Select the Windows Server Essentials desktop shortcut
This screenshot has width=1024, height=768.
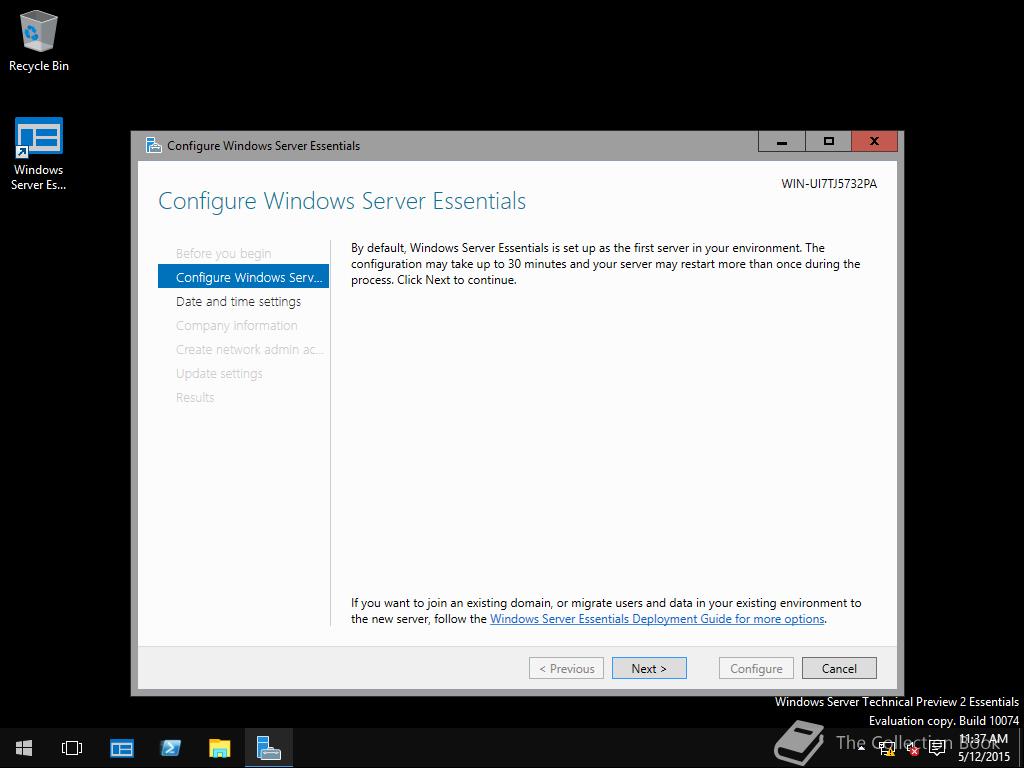39,155
